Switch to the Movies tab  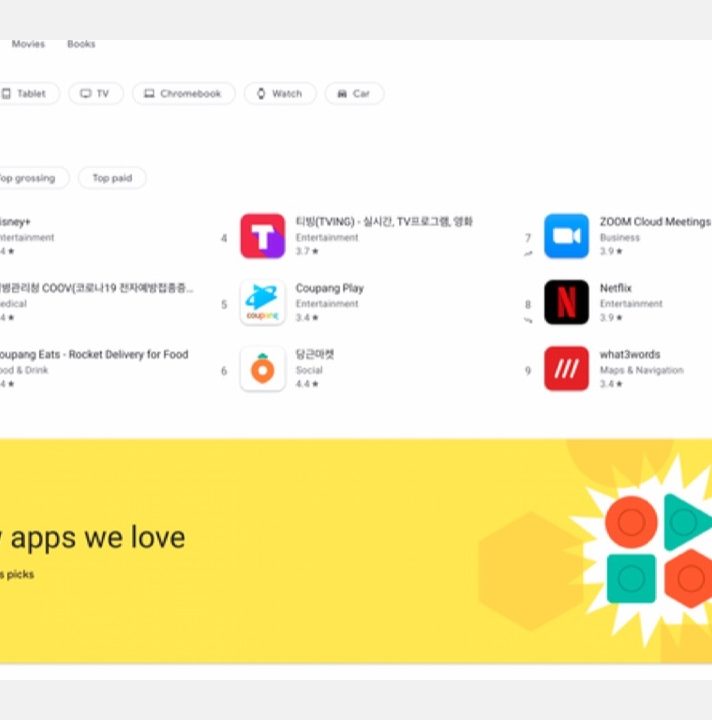click(28, 44)
